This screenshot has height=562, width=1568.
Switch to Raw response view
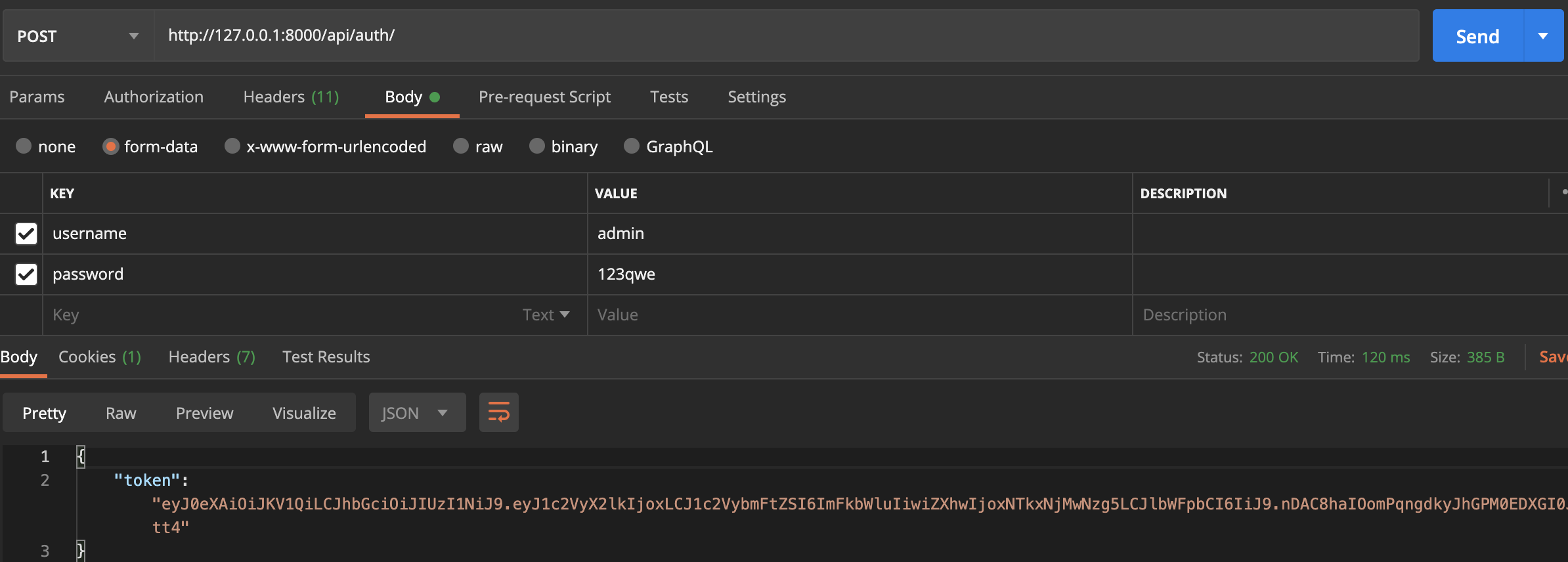tap(121, 413)
